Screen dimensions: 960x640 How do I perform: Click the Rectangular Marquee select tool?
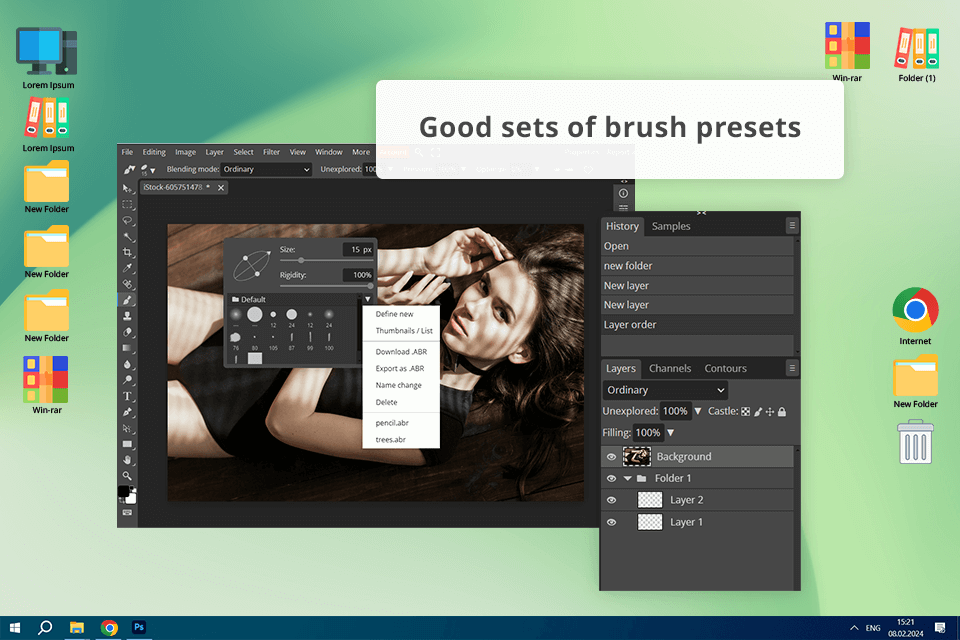128,204
